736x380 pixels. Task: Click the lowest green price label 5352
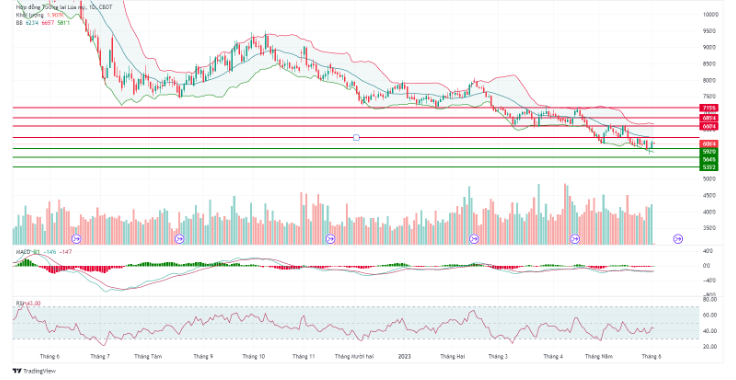pos(709,167)
